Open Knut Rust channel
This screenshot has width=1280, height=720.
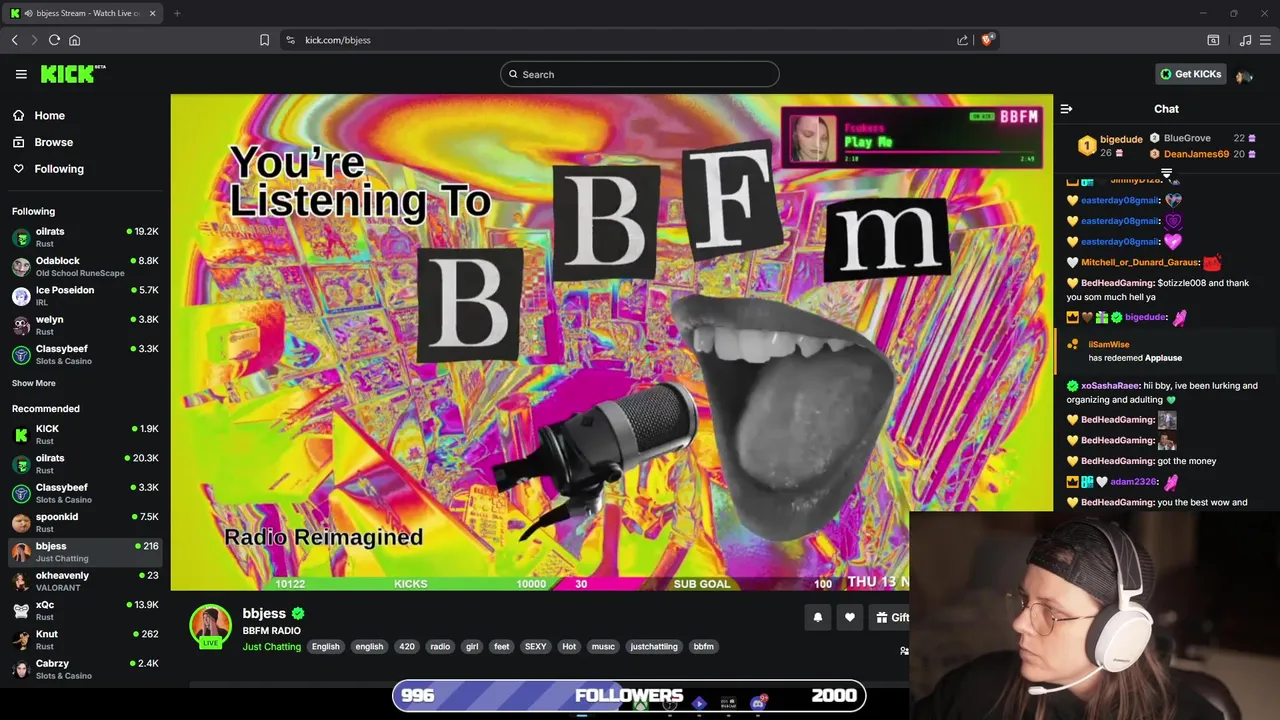coord(85,639)
